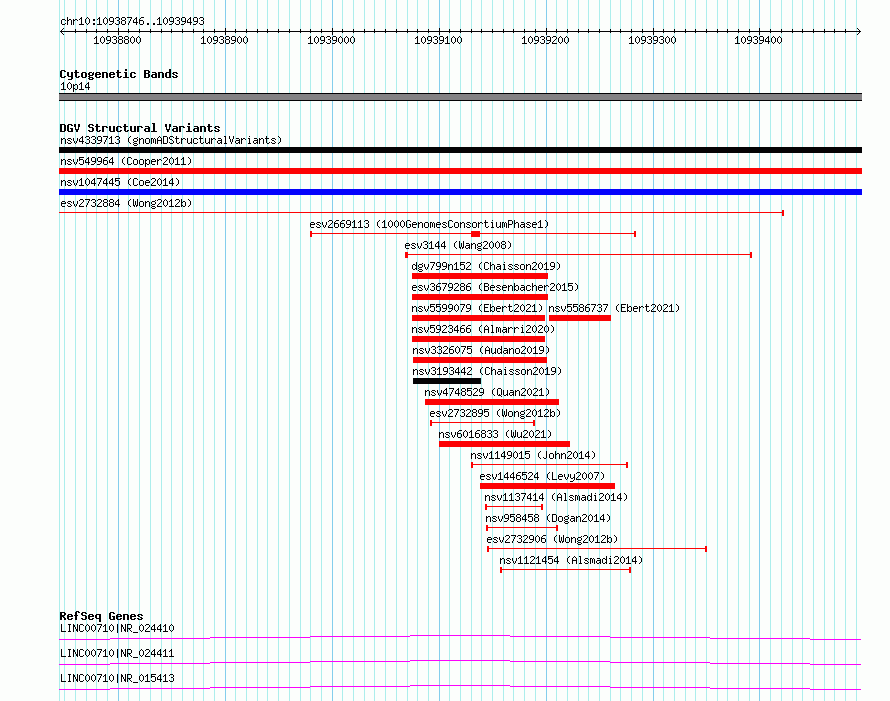
Task: Open LINC00710|NR_024410 gene label
Action: click(117, 628)
